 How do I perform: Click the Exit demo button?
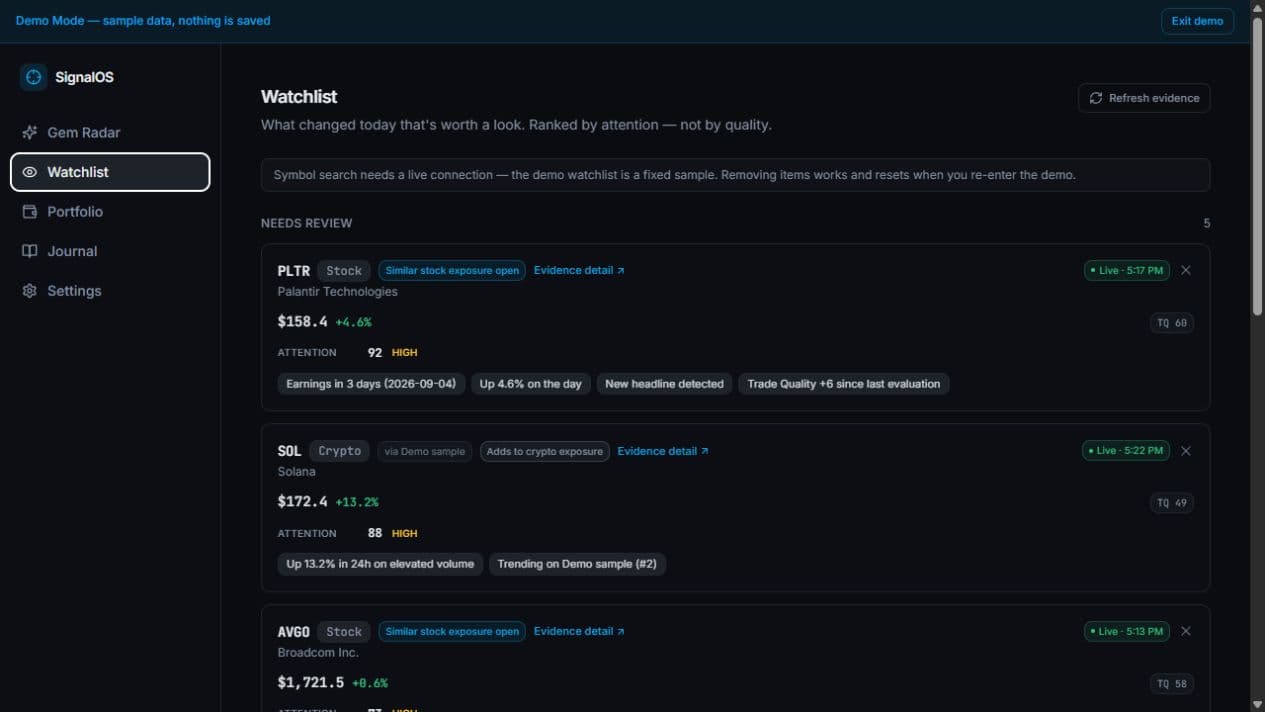click(x=1197, y=21)
